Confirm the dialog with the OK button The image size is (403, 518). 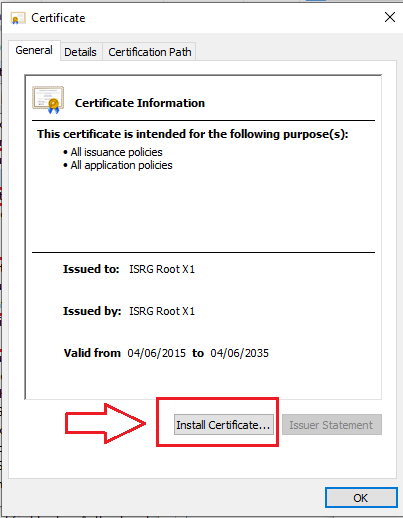pyautogui.click(x=361, y=498)
